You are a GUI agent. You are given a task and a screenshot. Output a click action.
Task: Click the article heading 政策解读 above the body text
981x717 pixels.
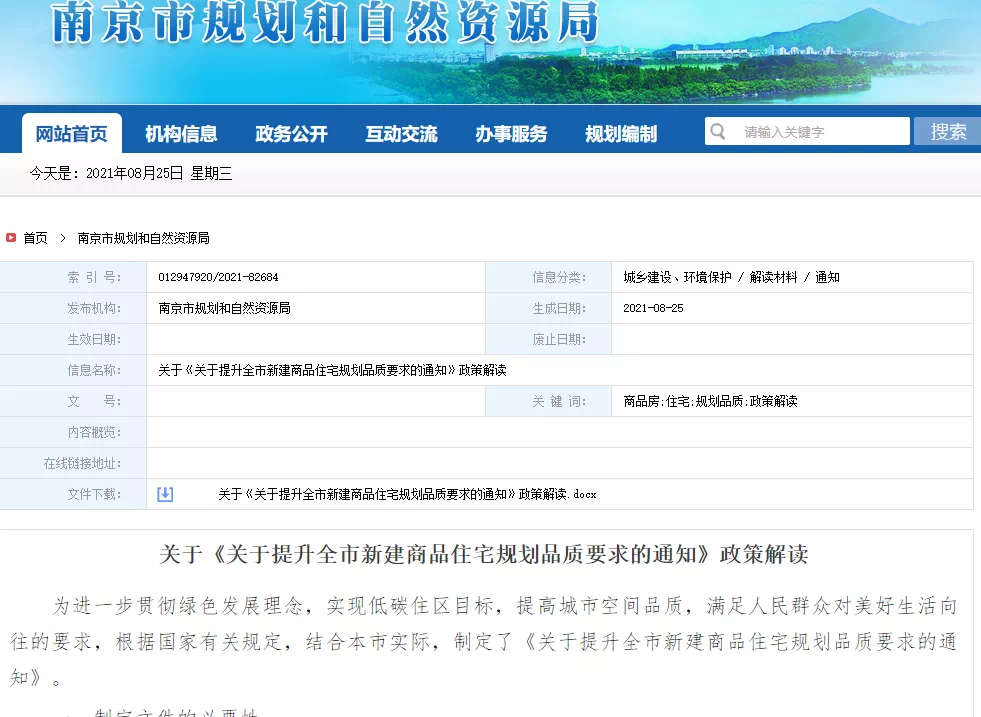[x=484, y=554]
